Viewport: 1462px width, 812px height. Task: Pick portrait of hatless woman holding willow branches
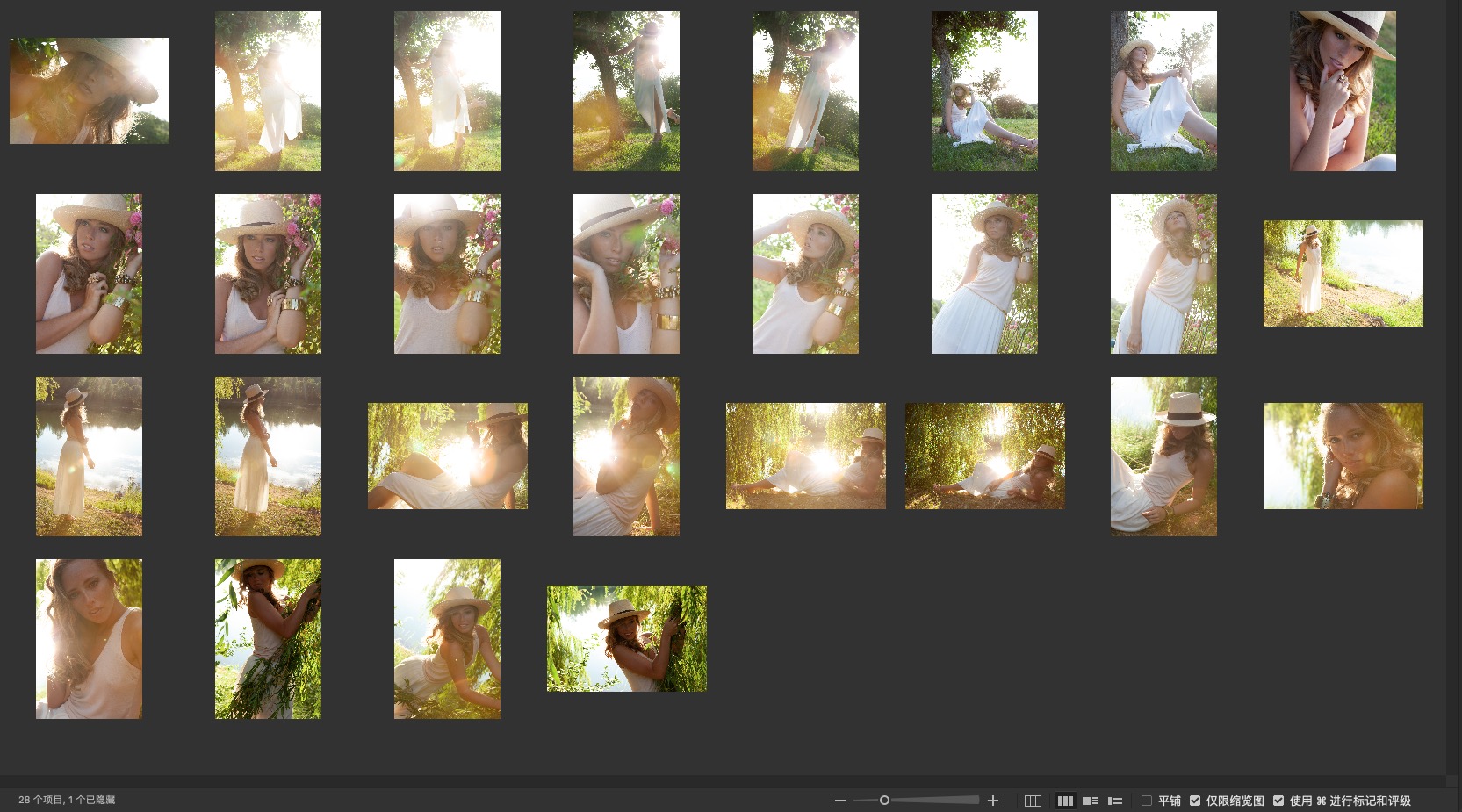tap(268, 638)
